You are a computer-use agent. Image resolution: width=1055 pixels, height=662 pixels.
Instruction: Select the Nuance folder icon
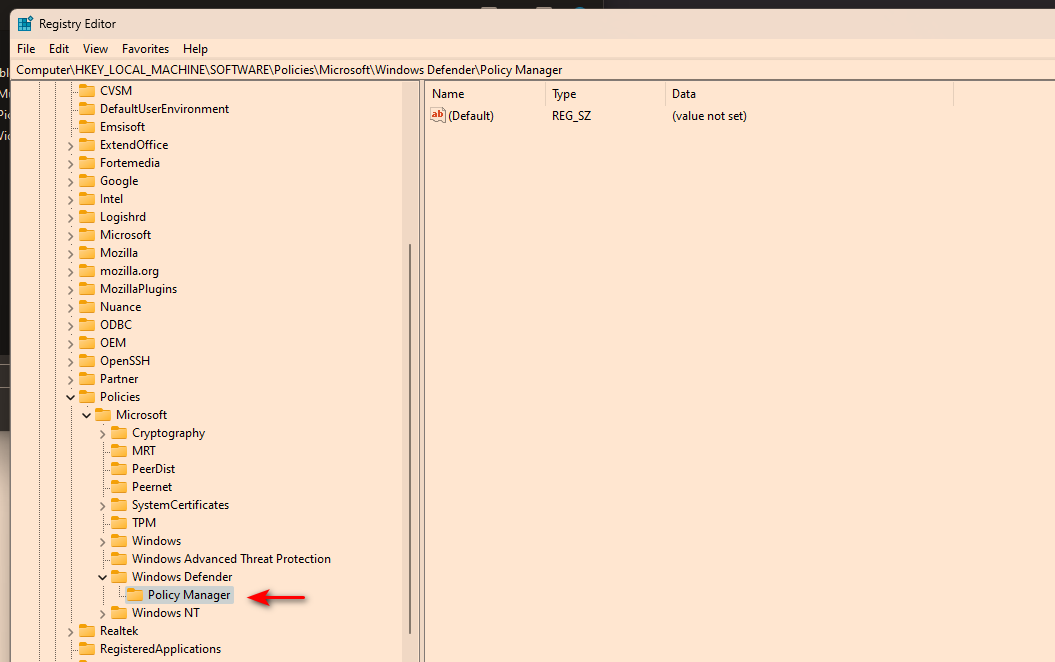click(87, 307)
